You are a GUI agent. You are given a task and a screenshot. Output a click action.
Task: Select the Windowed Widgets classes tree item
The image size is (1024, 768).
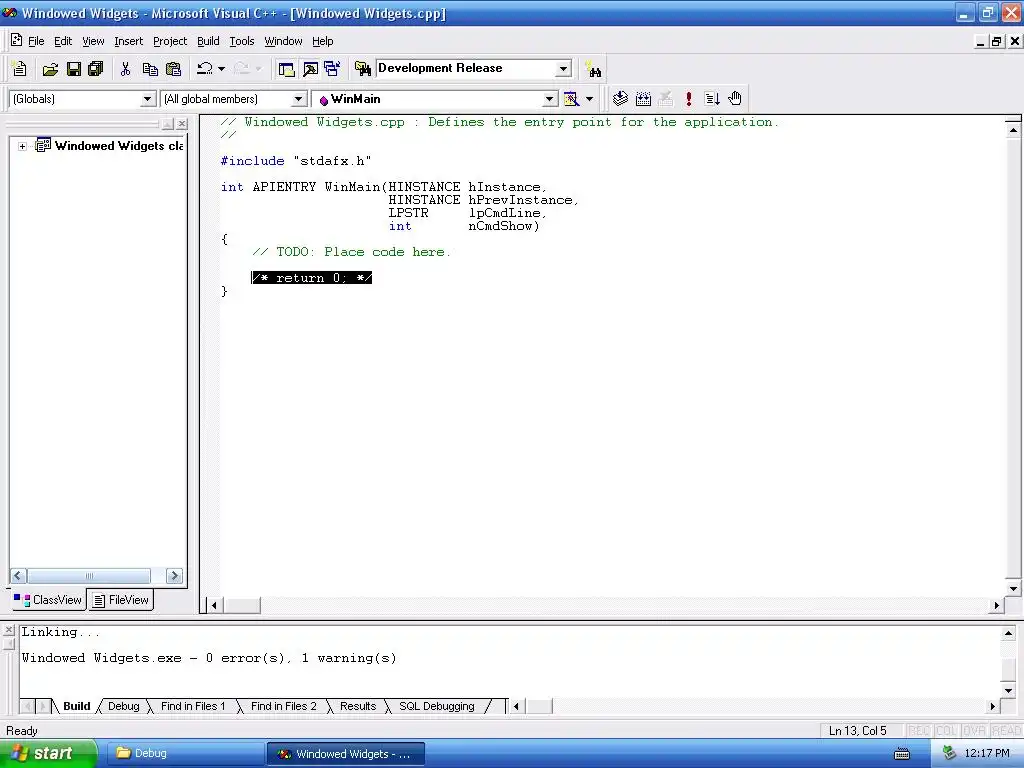click(119, 146)
